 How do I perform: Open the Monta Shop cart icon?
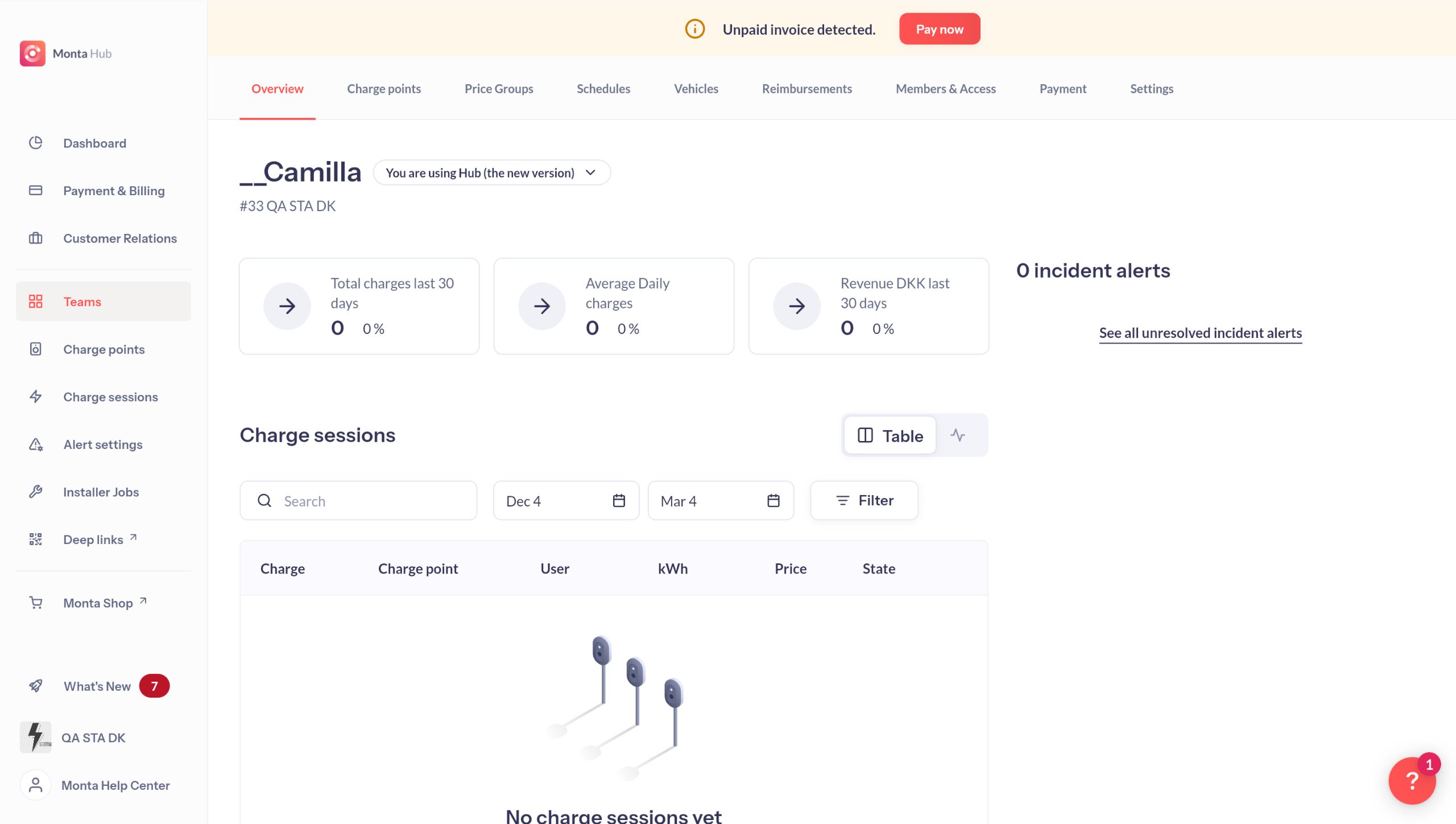(x=36, y=603)
